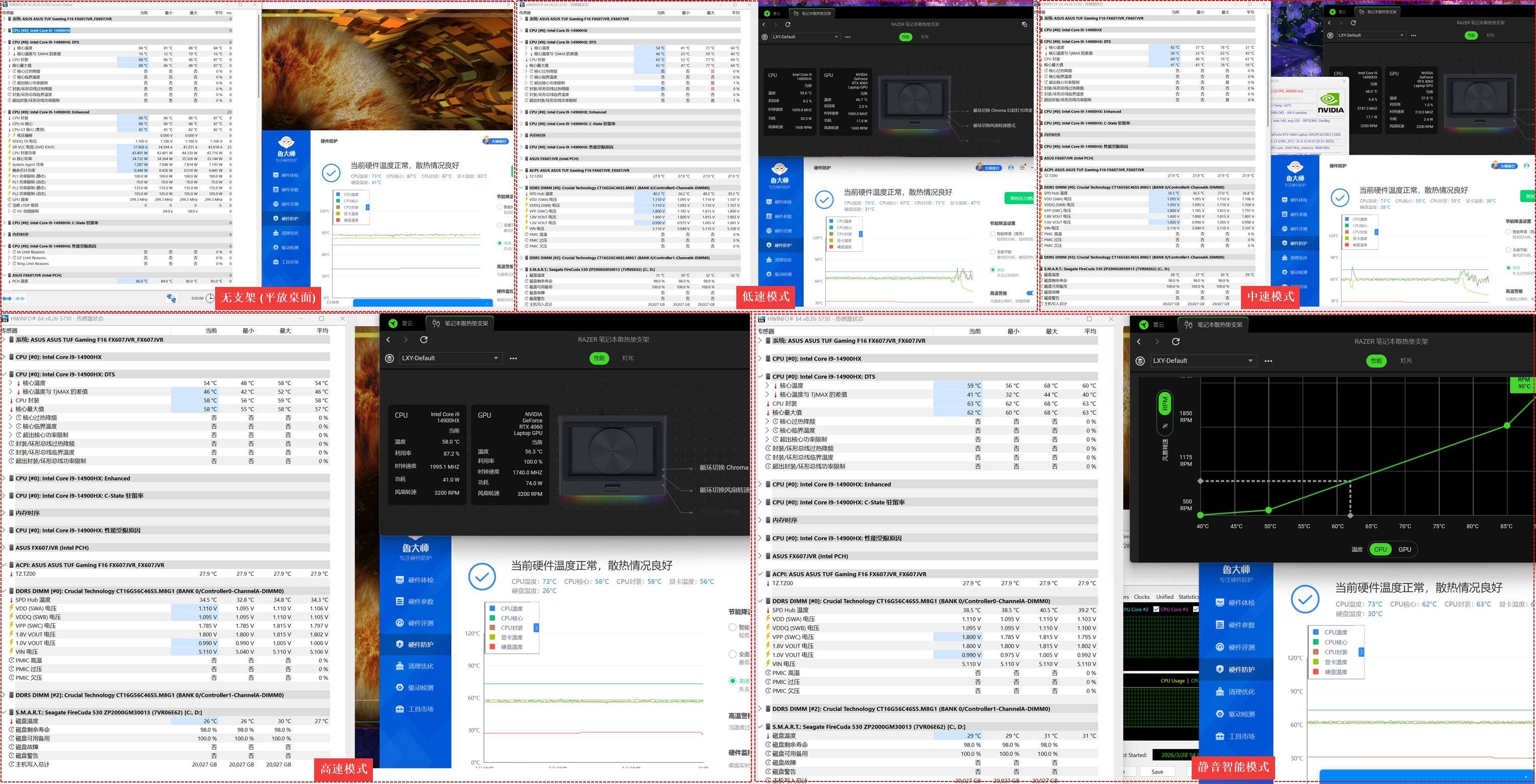Image resolution: width=1536 pixels, height=784 pixels.
Task: Select 硬件评测 in the 鲁大师 sidebar
Action: tap(416, 623)
